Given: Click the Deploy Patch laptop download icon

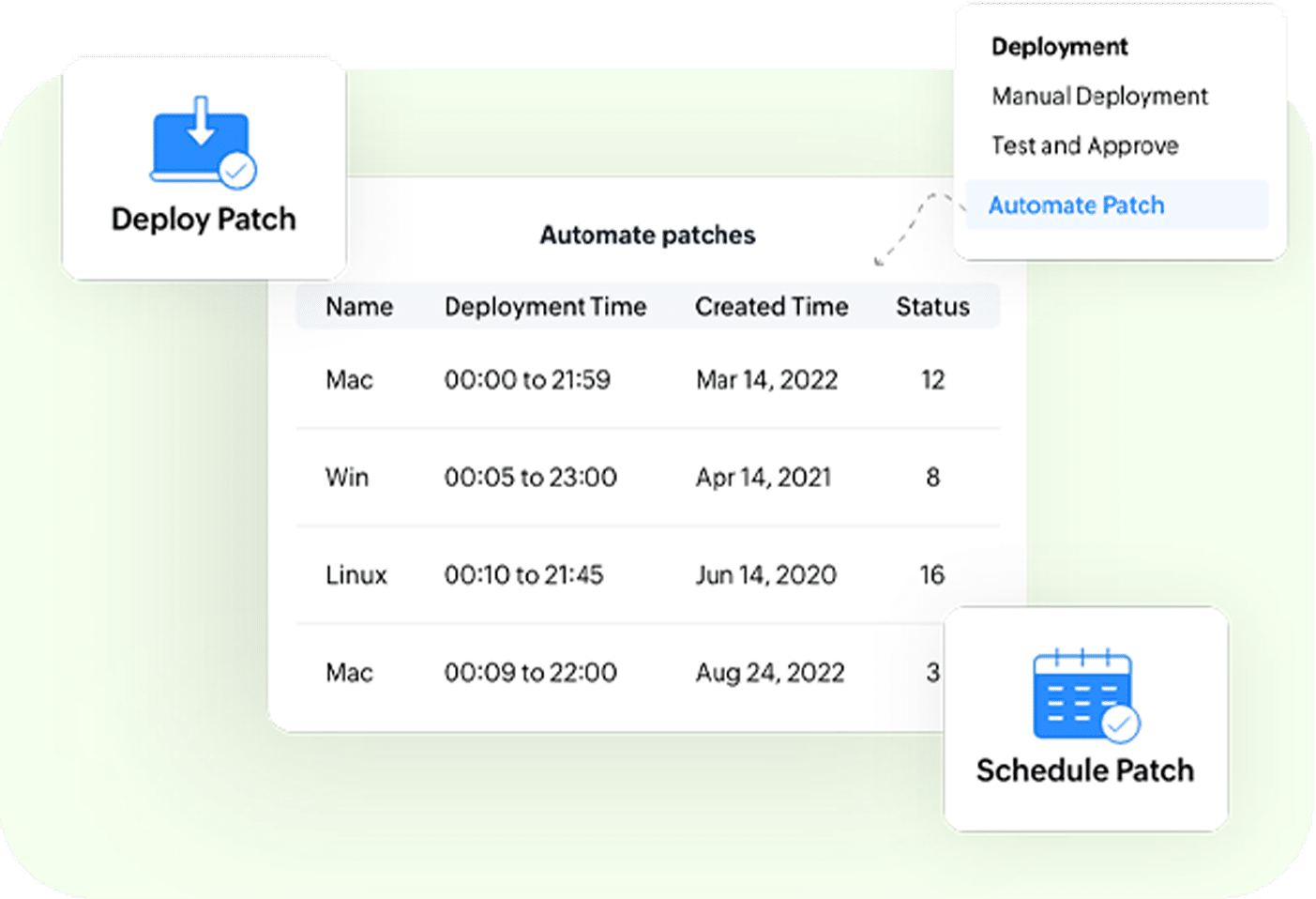Looking at the screenshot, I should pyautogui.click(x=204, y=142).
